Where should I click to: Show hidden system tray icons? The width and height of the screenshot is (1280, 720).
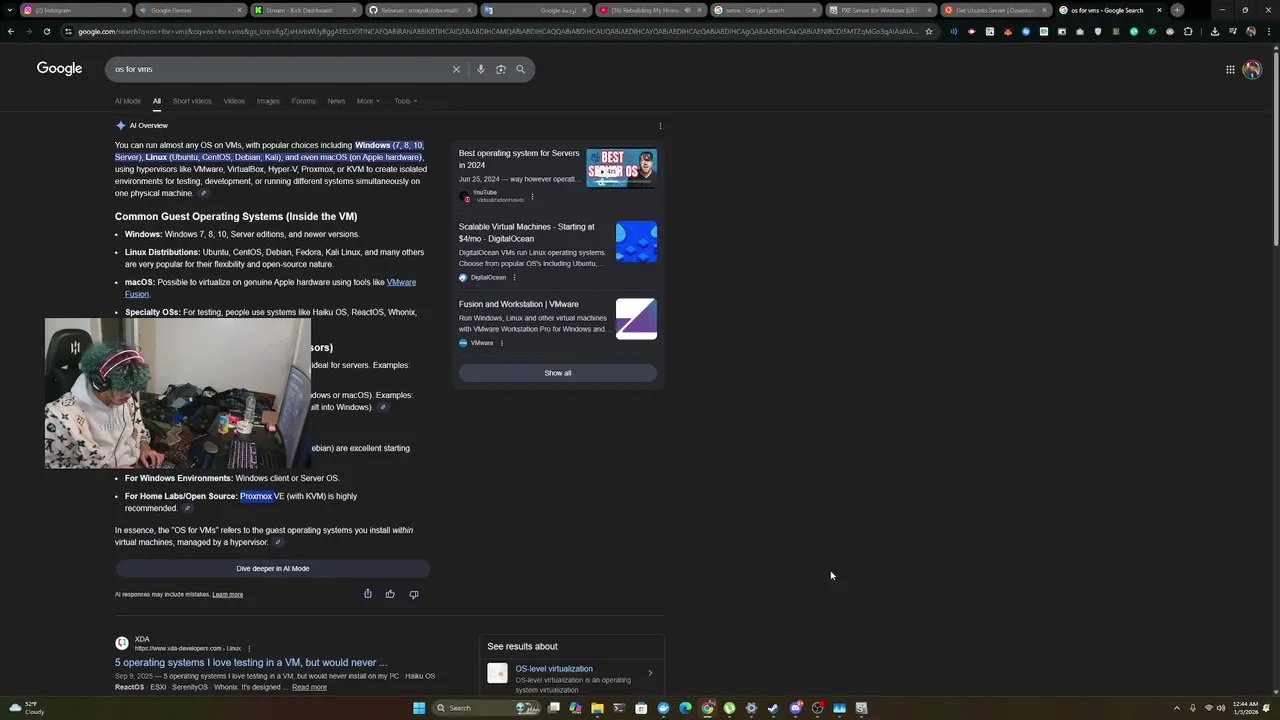(1176, 708)
